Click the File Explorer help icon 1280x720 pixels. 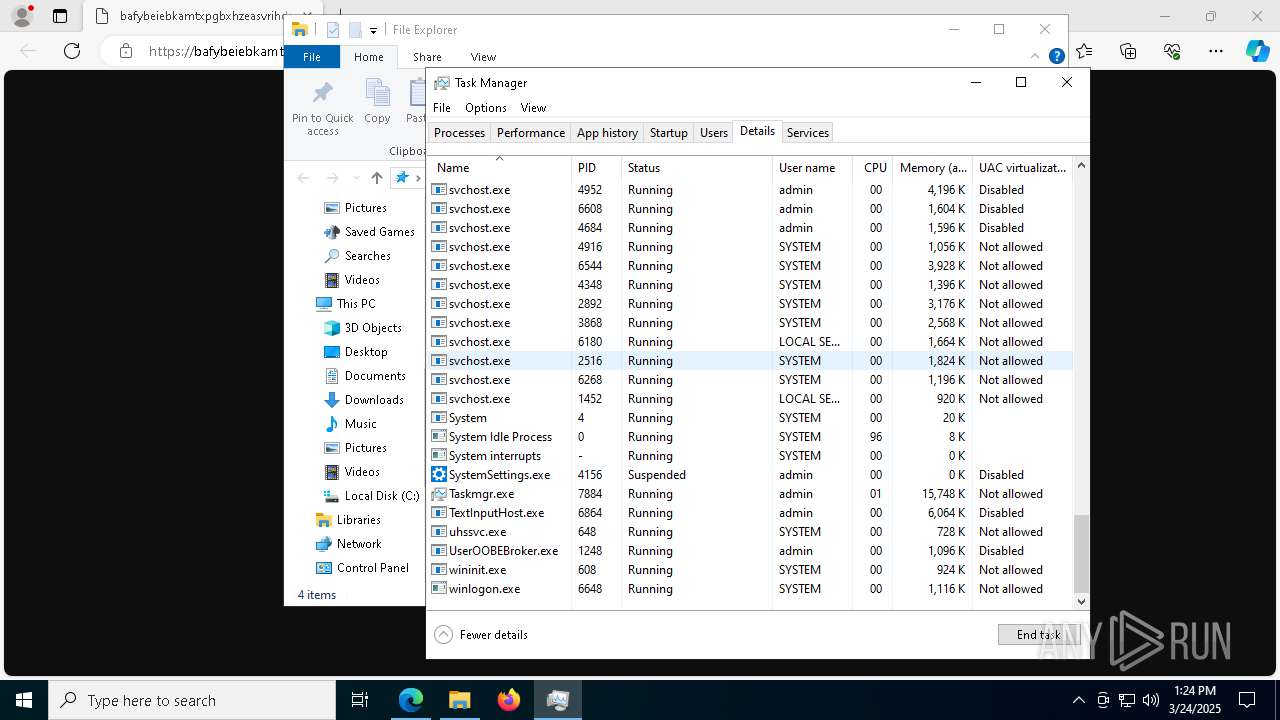(1056, 57)
